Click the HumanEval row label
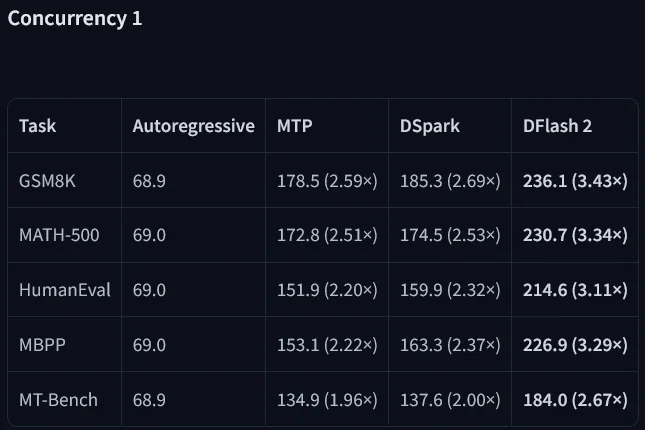645x430 pixels. (65, 290)
